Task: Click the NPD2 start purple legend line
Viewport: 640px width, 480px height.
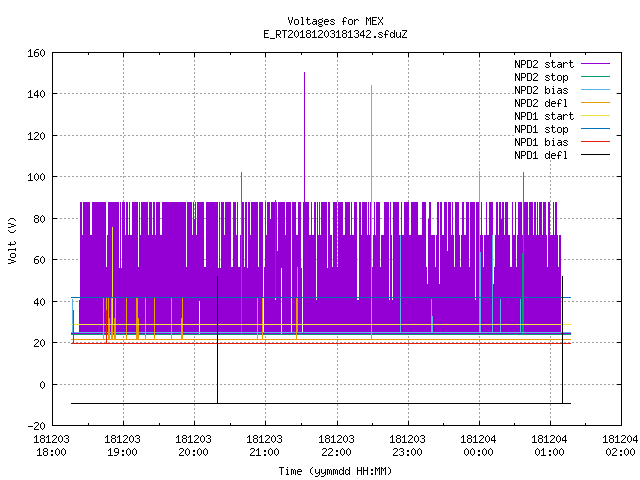Action: pyautogui.click(x=595, y=64)
